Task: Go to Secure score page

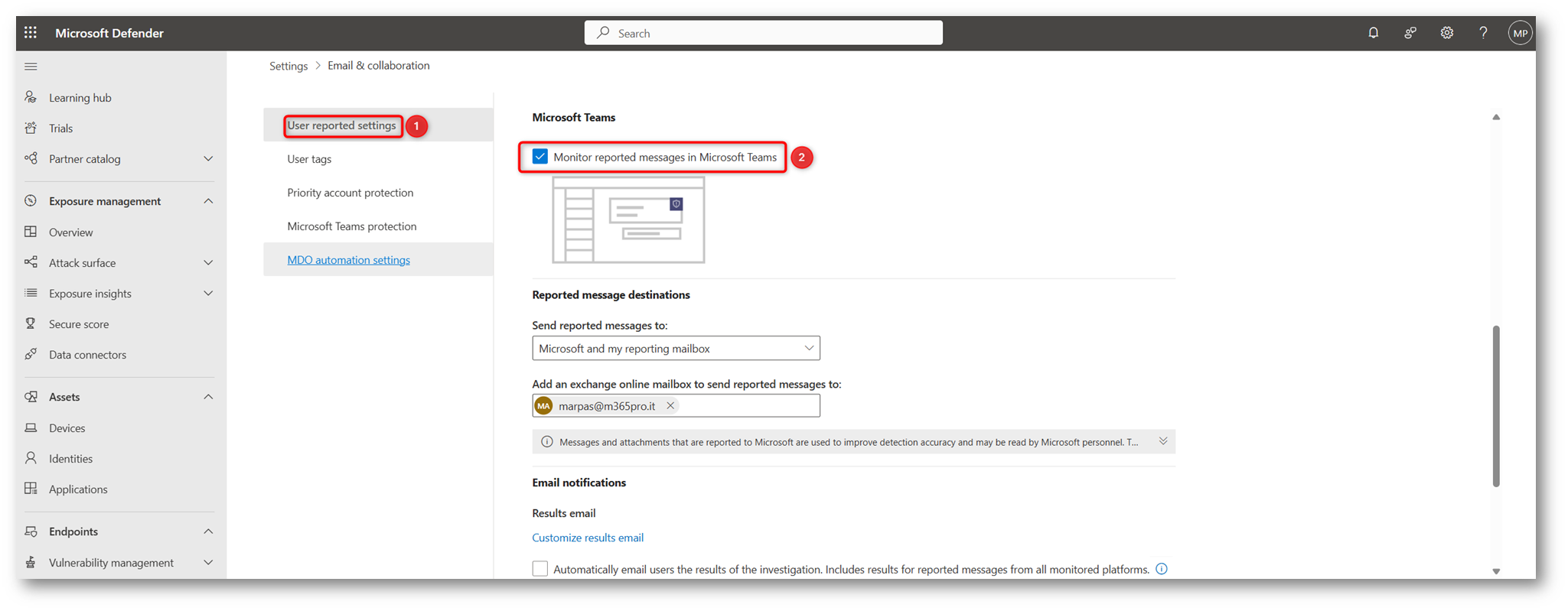Action: [x=79, y=323]
